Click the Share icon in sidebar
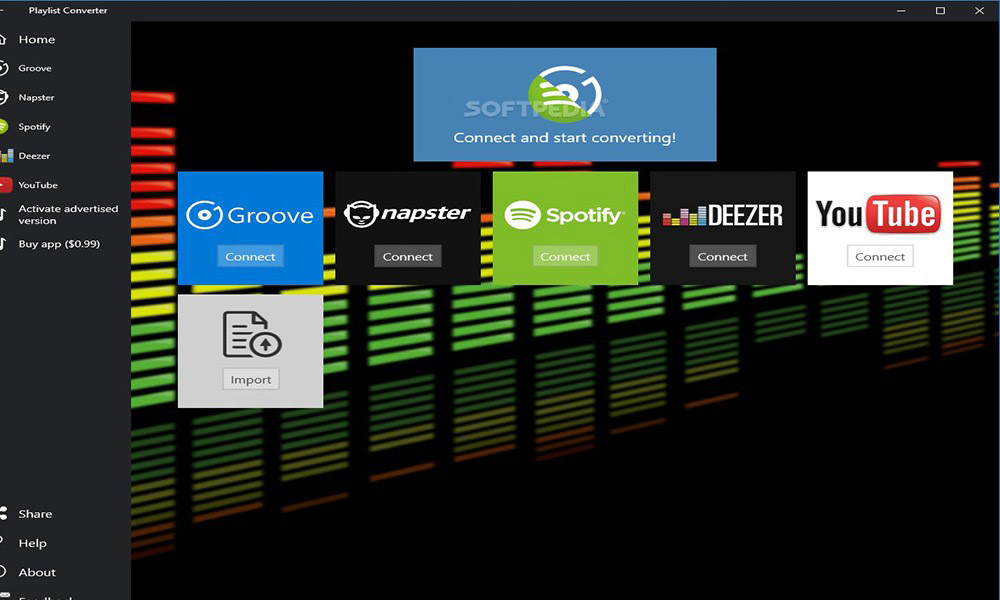 coord(3,513)
